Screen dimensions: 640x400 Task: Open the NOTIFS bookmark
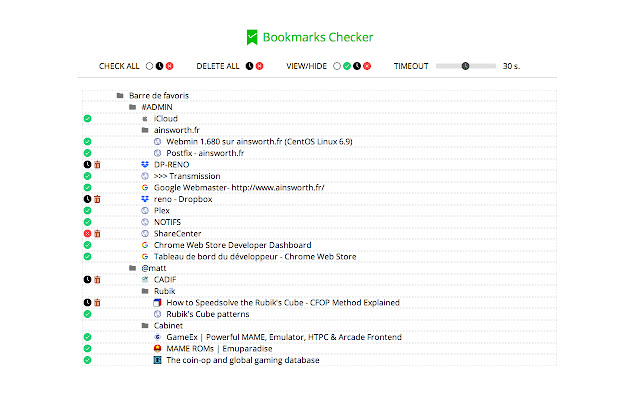pyautogui.click(x=167, y=222)
